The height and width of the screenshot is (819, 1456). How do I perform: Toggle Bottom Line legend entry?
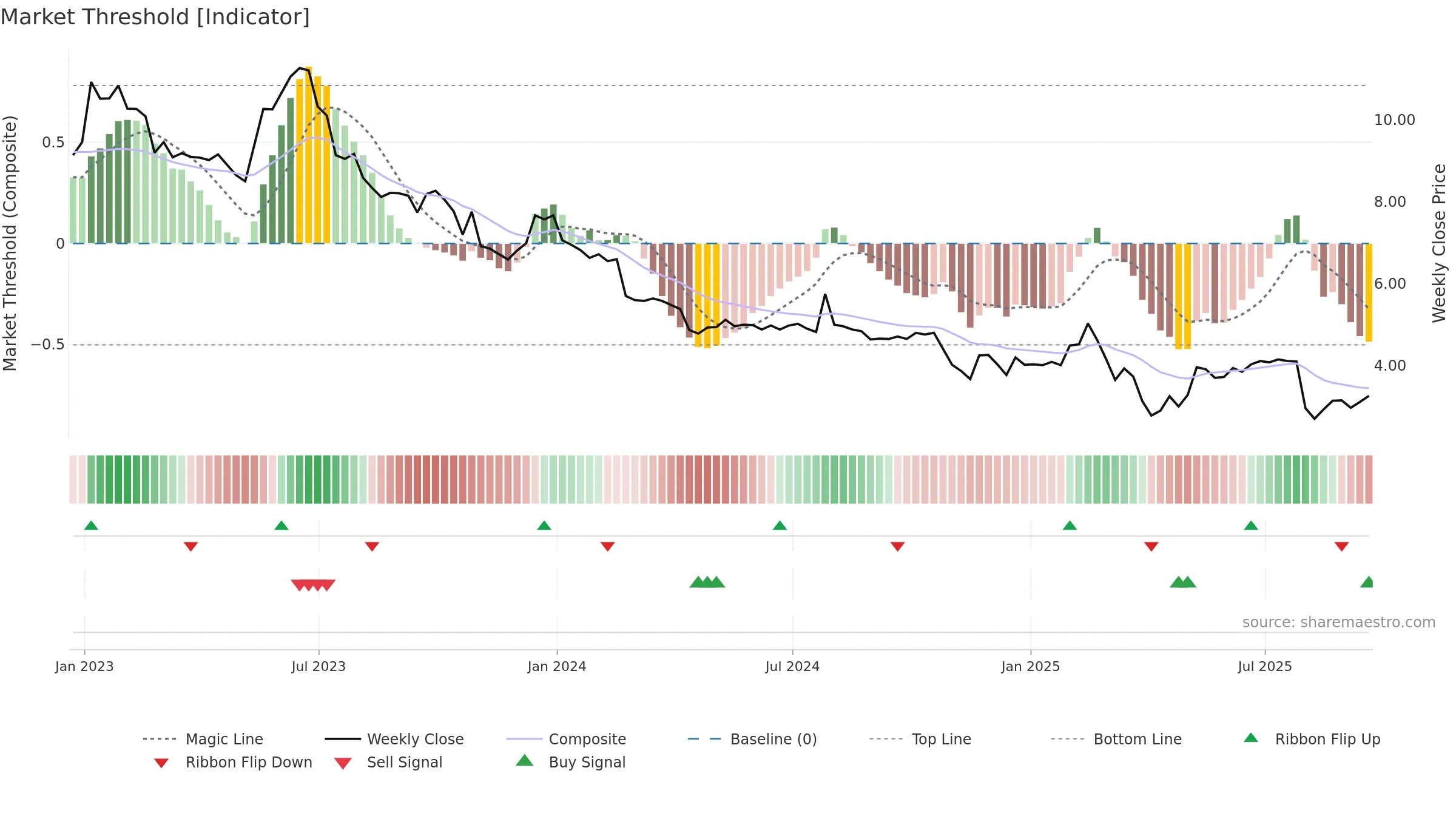pyautogui.click(x=1116, y=739)
